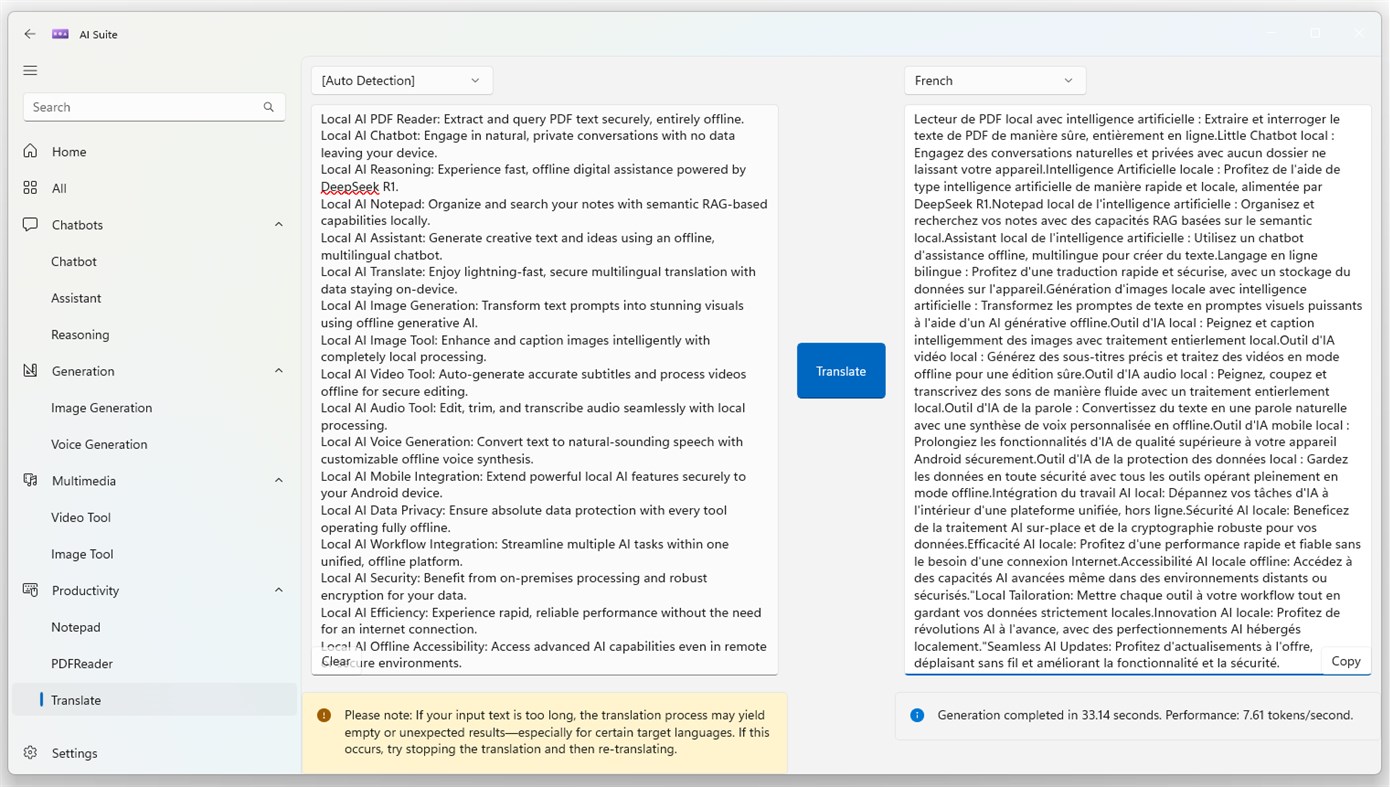Open the hamburger menu to collapse sidebar
This screenshot has height=787, width=1390.
tap(29, 70)
